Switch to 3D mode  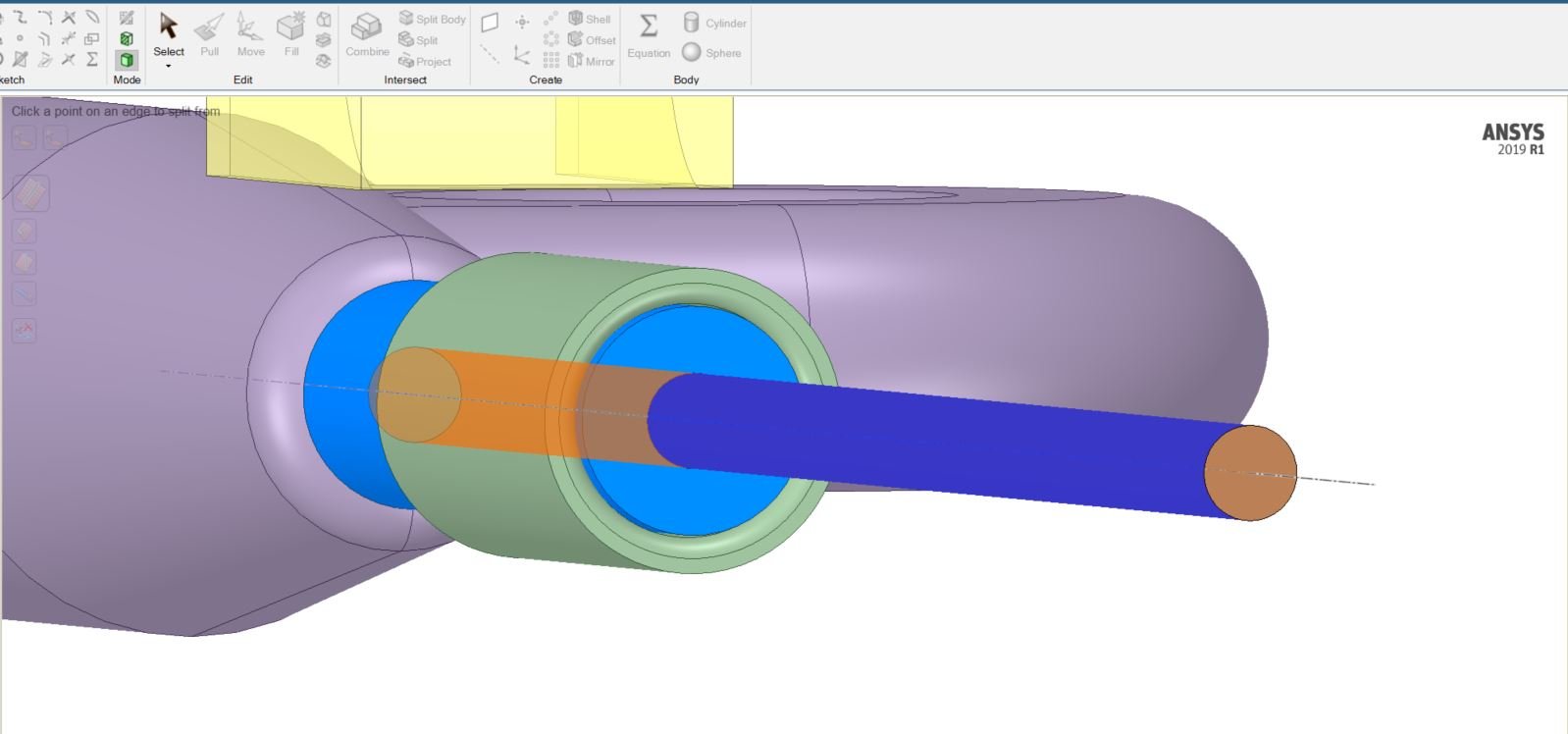pos(127,61)
